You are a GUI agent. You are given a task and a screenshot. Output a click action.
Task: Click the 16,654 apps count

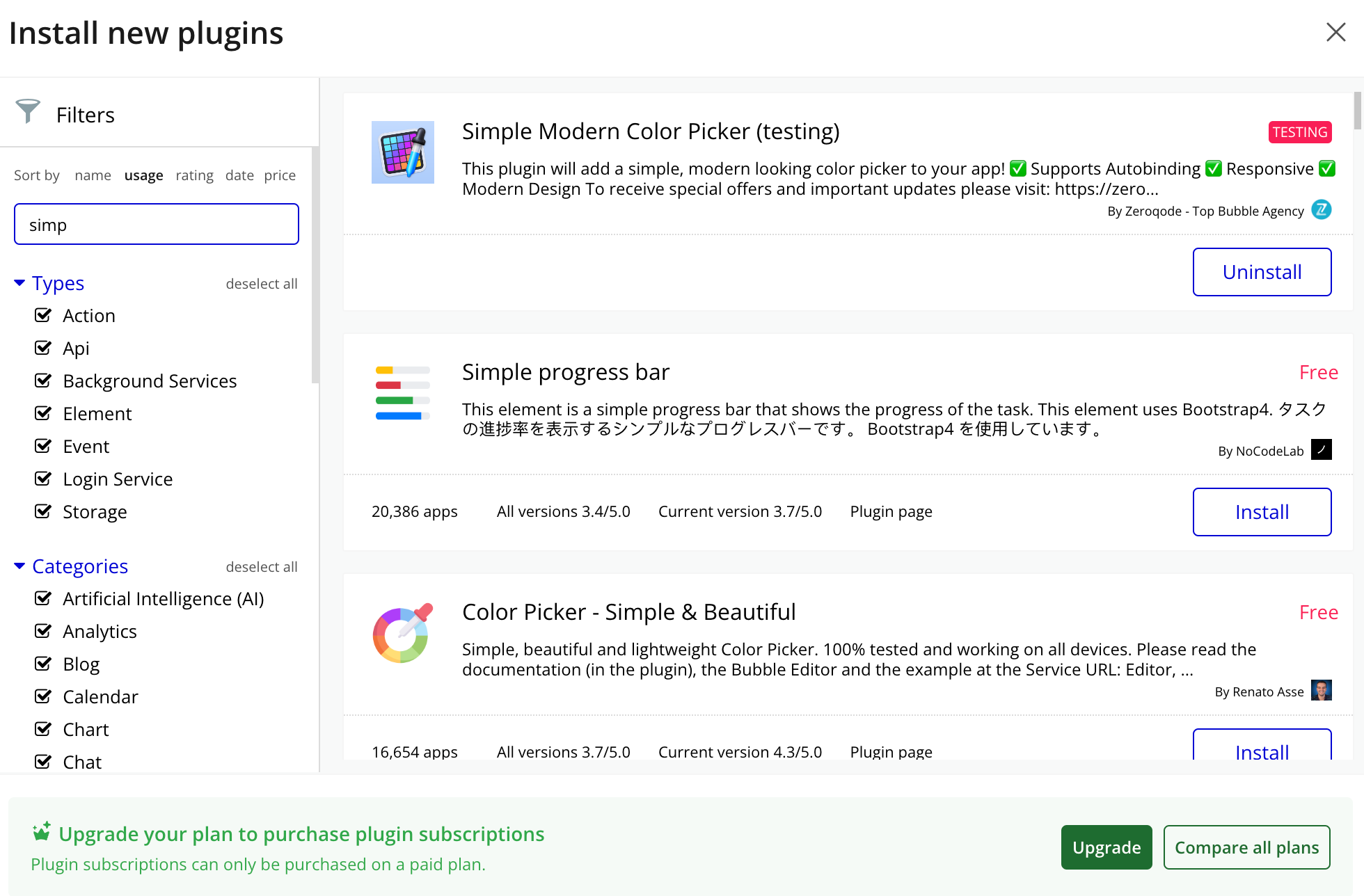click(x=414, y=752)
